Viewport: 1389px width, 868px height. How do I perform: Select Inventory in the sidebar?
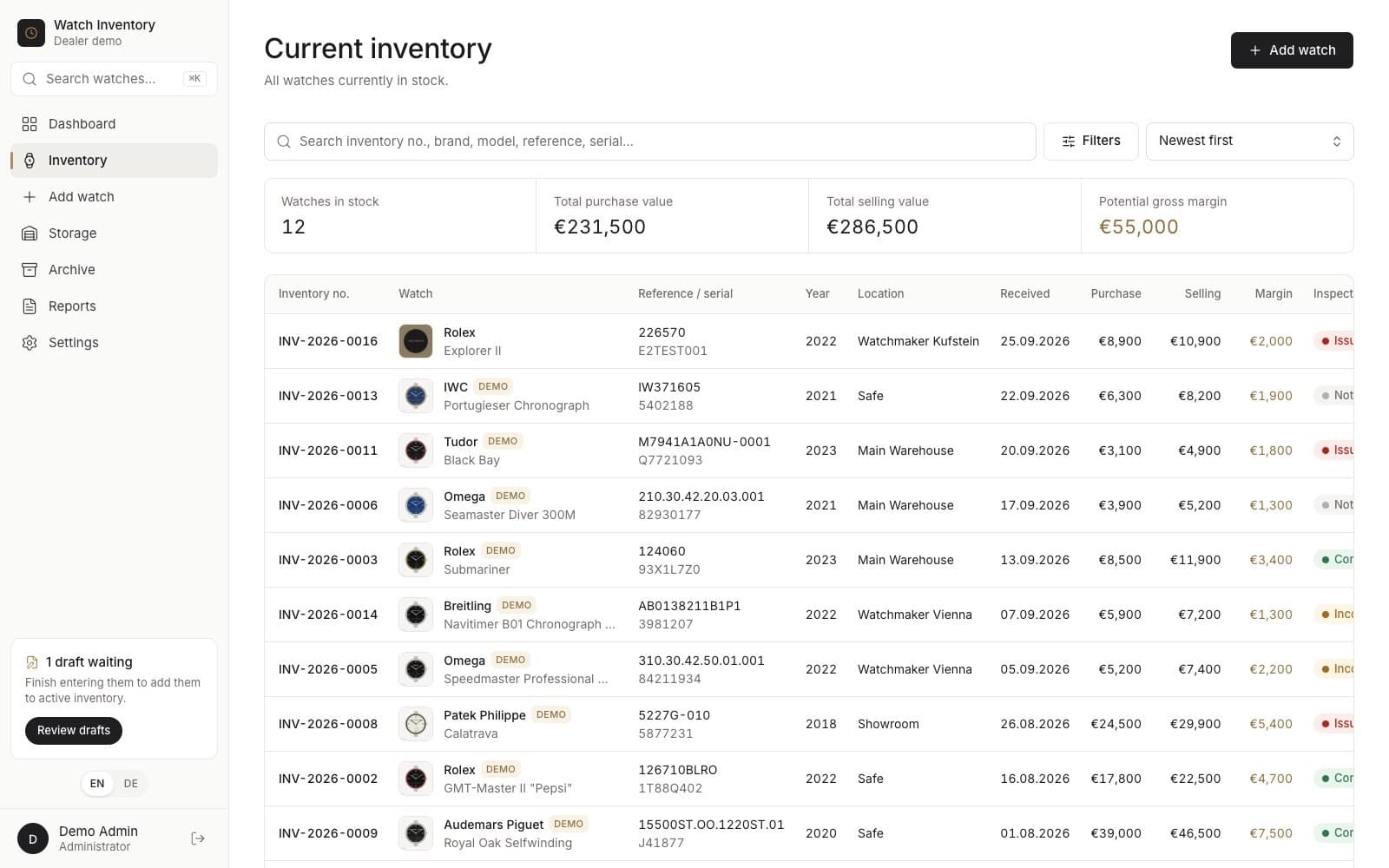click(114, 161)
